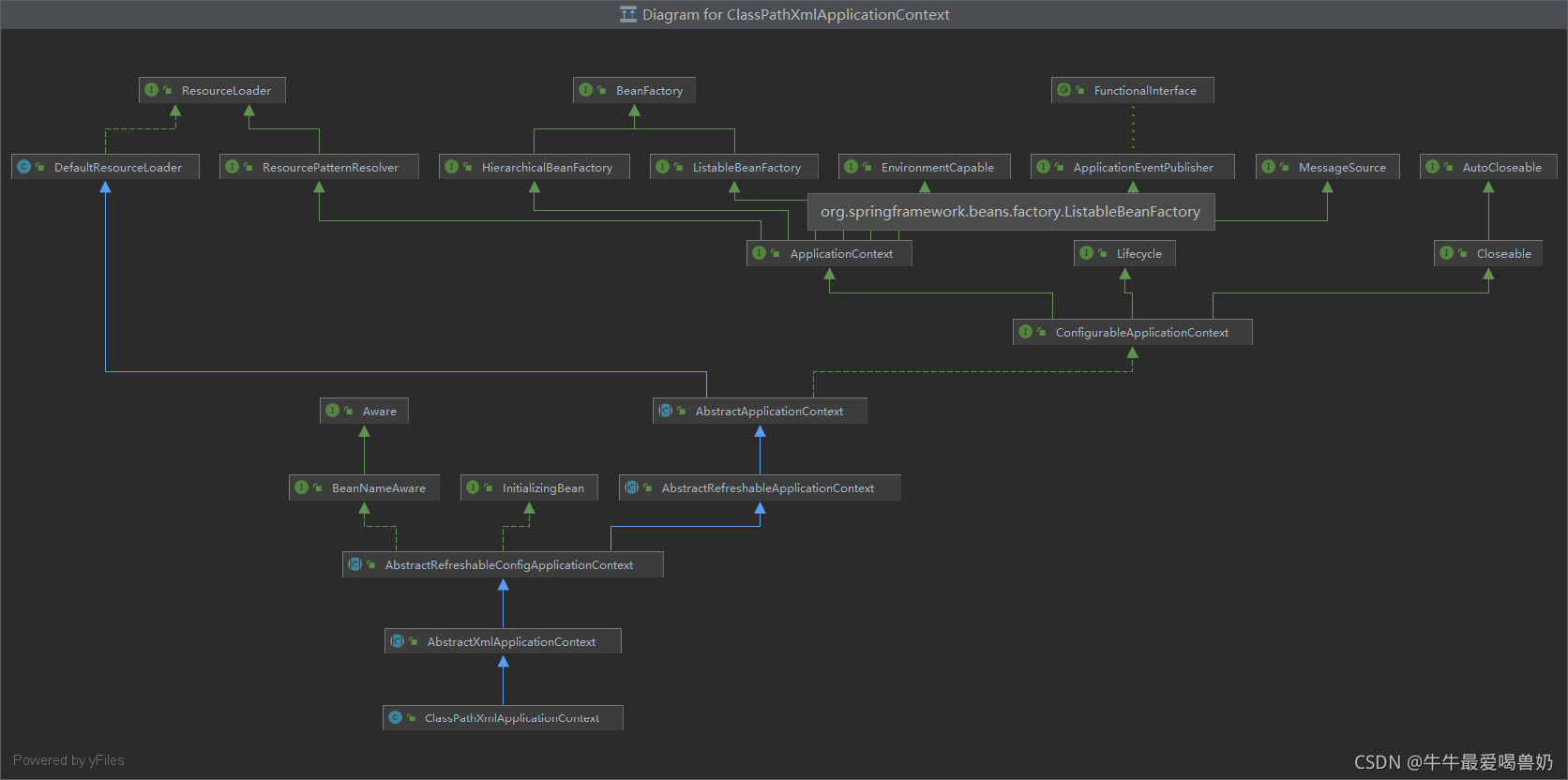Select the Lifecycle node label
The height and width of the screenshot is (780, 1568).
[x=1138, y=254]
